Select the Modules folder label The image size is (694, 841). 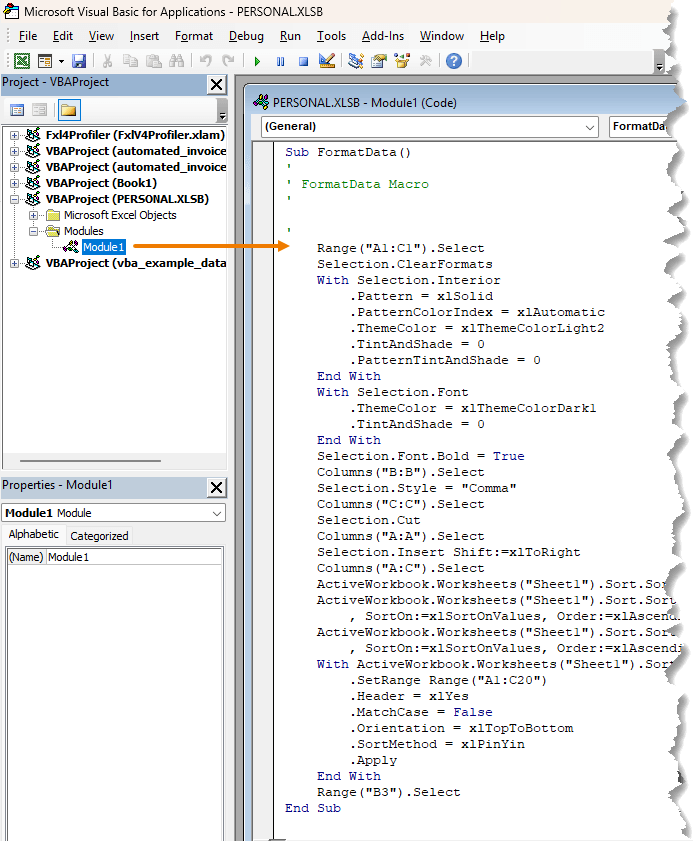(84, 231)
